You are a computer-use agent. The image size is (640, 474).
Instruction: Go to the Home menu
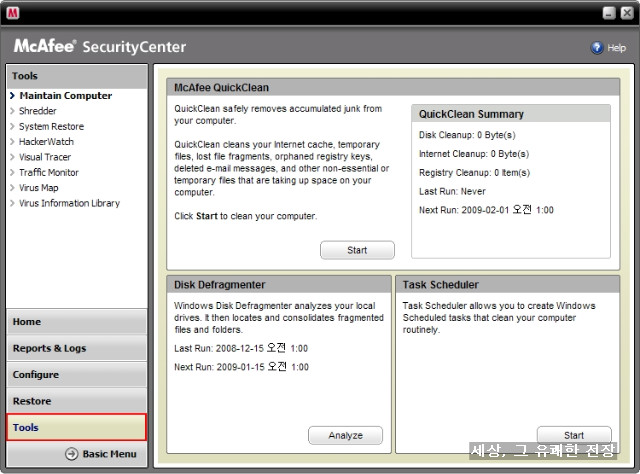point(77,322)
